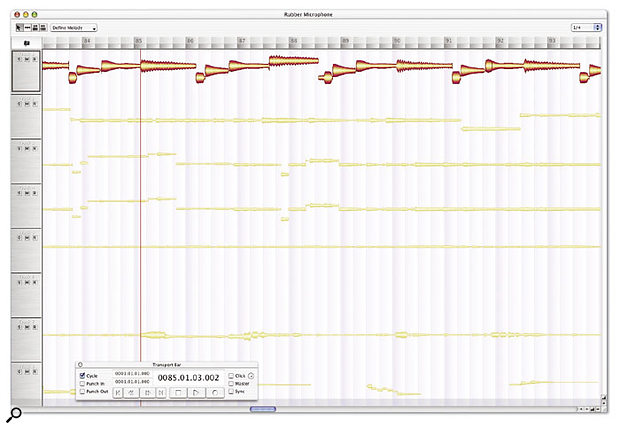Click bar 87 in the timeline ruler

coord(241,43)
